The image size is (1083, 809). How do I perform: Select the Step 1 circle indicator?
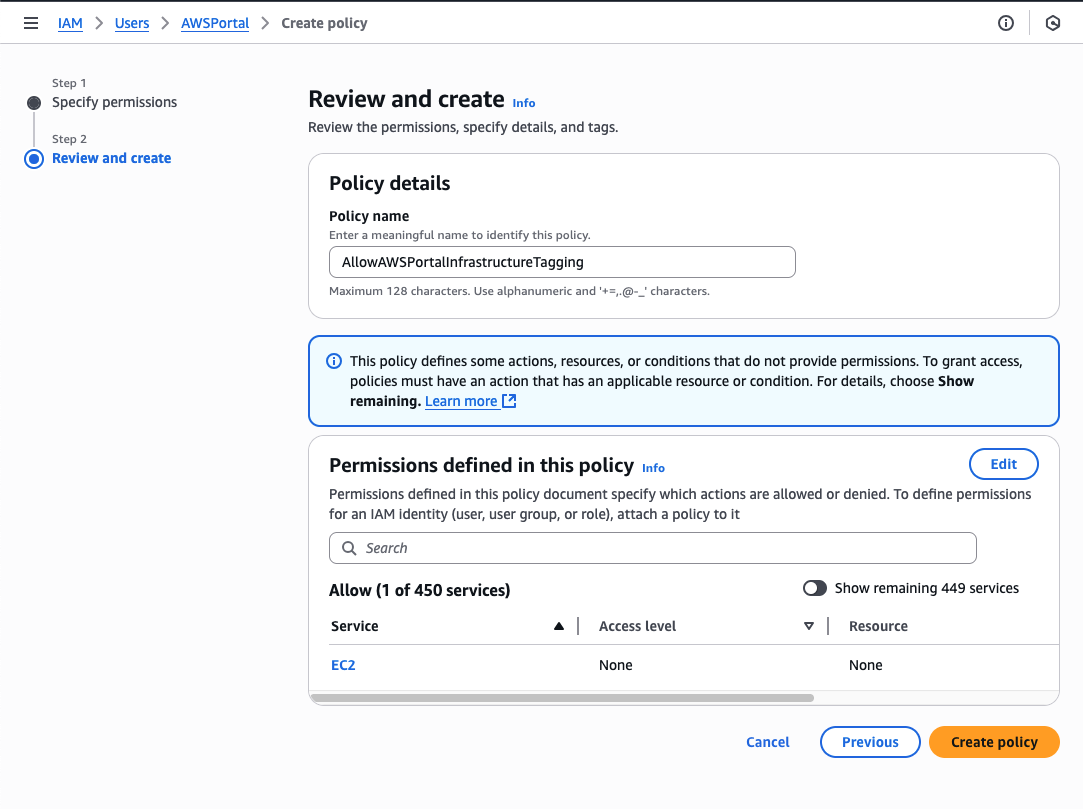click(34, 102)
